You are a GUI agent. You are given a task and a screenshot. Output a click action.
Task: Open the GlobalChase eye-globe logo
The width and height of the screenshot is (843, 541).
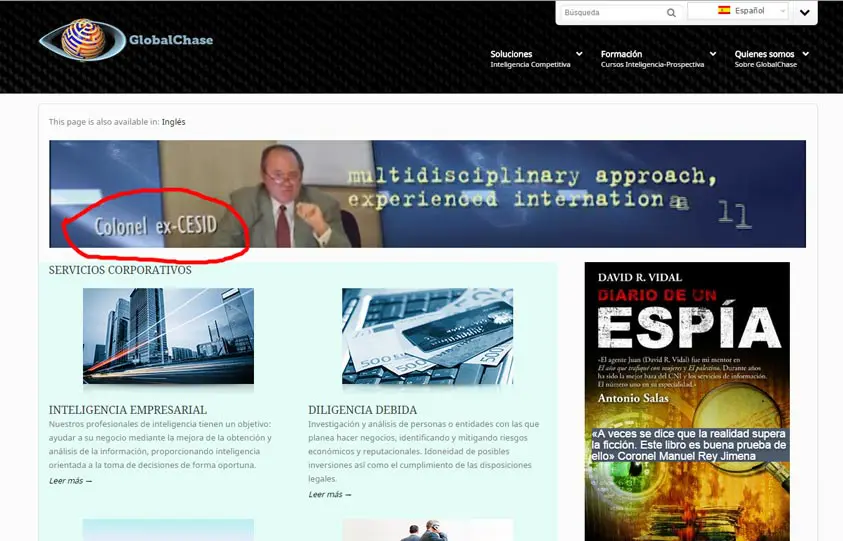(x=82, y=40)
